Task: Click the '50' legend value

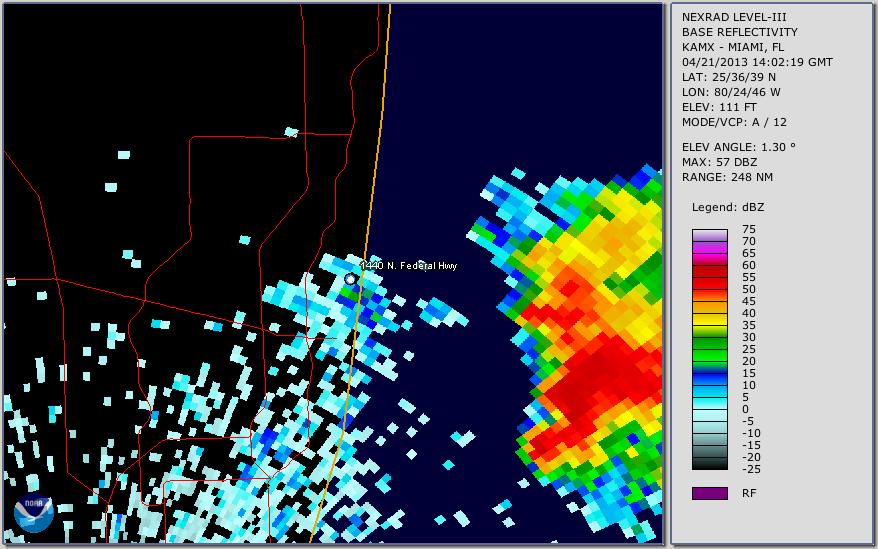Action: tap(749, 289)
